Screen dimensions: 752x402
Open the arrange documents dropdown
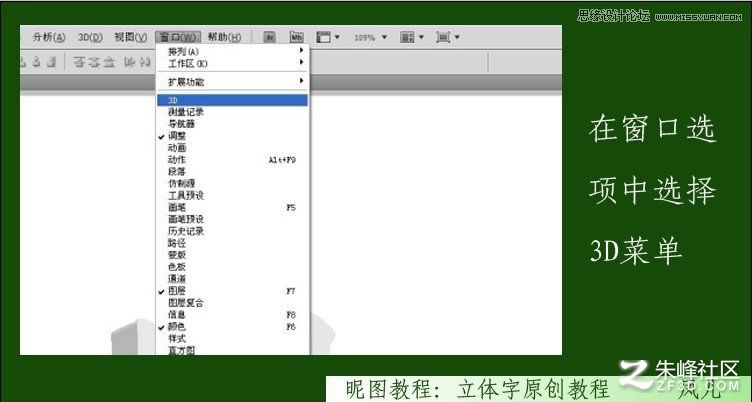point(412,37)
